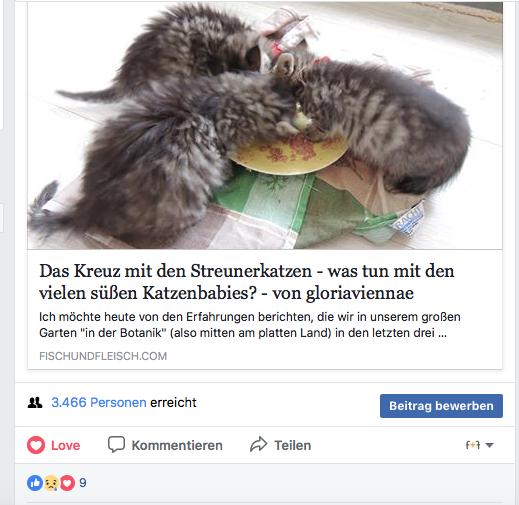Expand the post-as dropdown arrow
Image resolution: width=519 pixels, height=505 pixels.
(489, 445)
